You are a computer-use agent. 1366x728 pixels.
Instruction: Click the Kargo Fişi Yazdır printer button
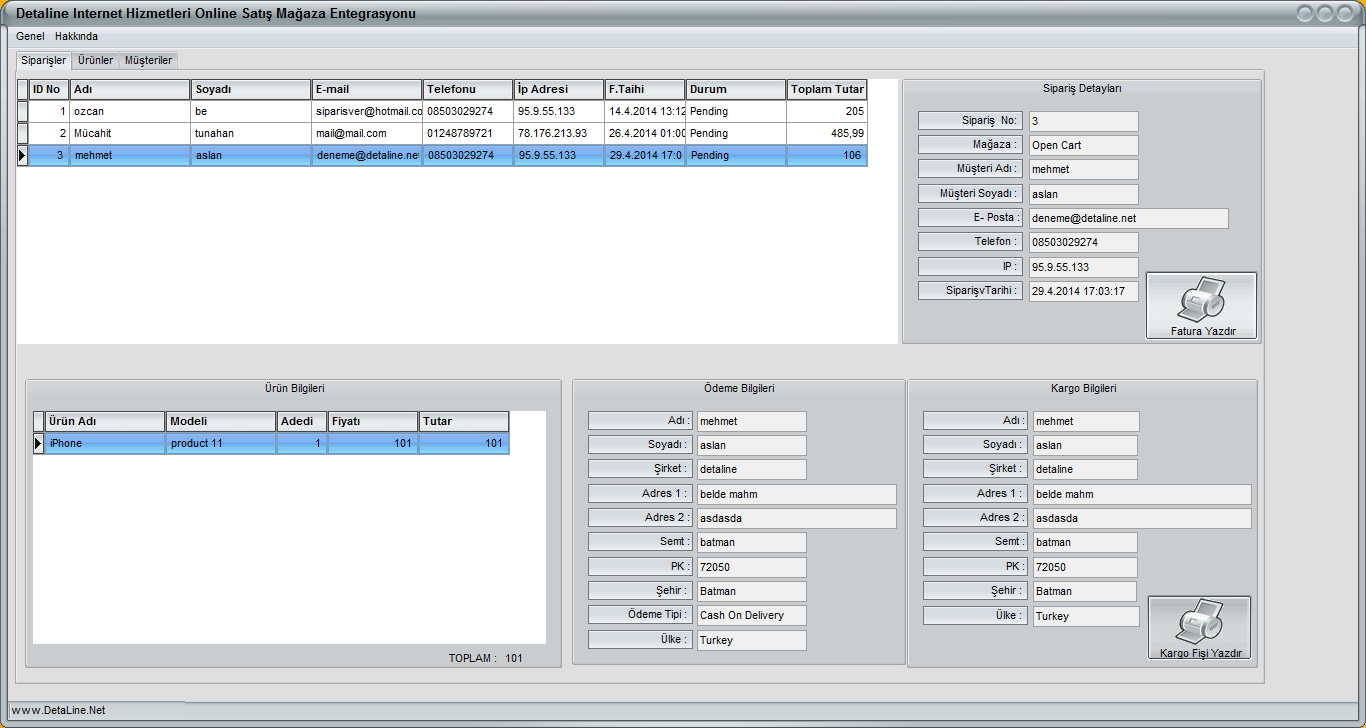pyautogui.click(x=1199, y=629)
